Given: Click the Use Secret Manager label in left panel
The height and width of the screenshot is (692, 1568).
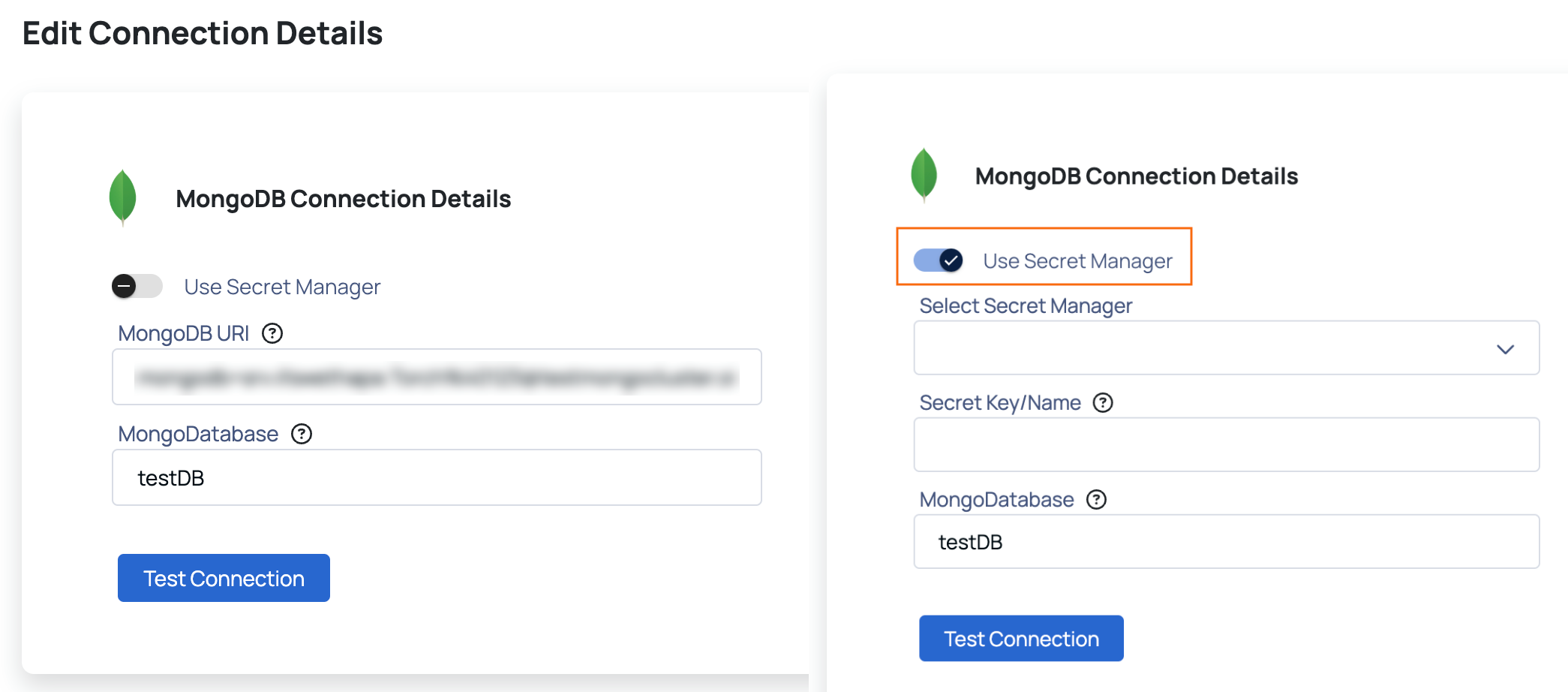Looking at the screenshot, I should click(282, 287).
